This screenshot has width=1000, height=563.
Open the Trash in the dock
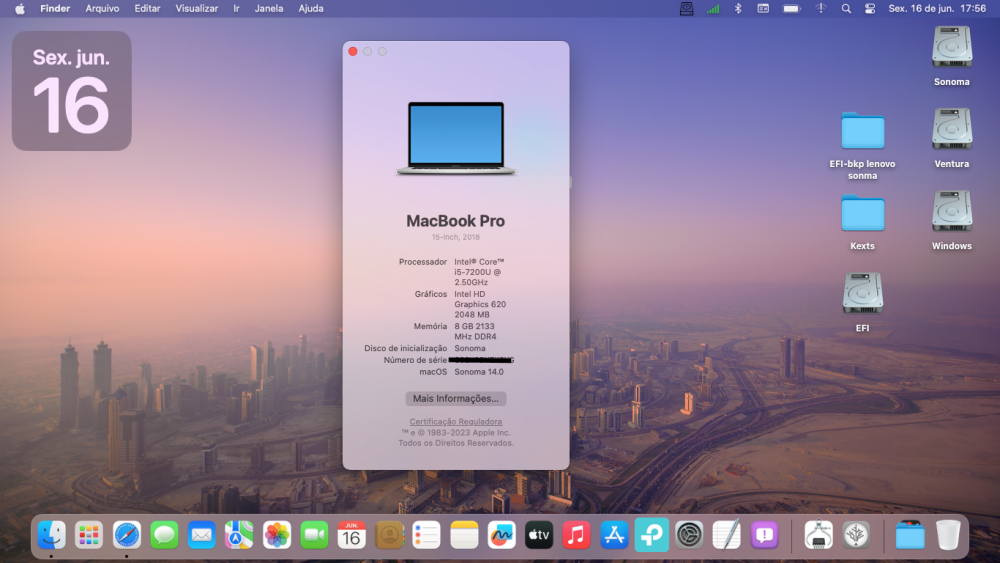pyautogui.click(x=948, y=535)
